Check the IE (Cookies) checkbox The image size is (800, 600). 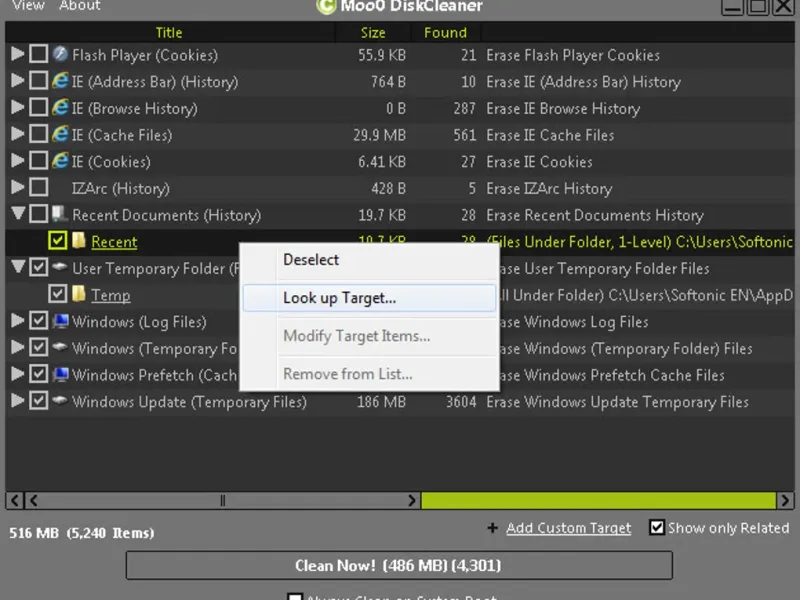[x=39, y=160]
